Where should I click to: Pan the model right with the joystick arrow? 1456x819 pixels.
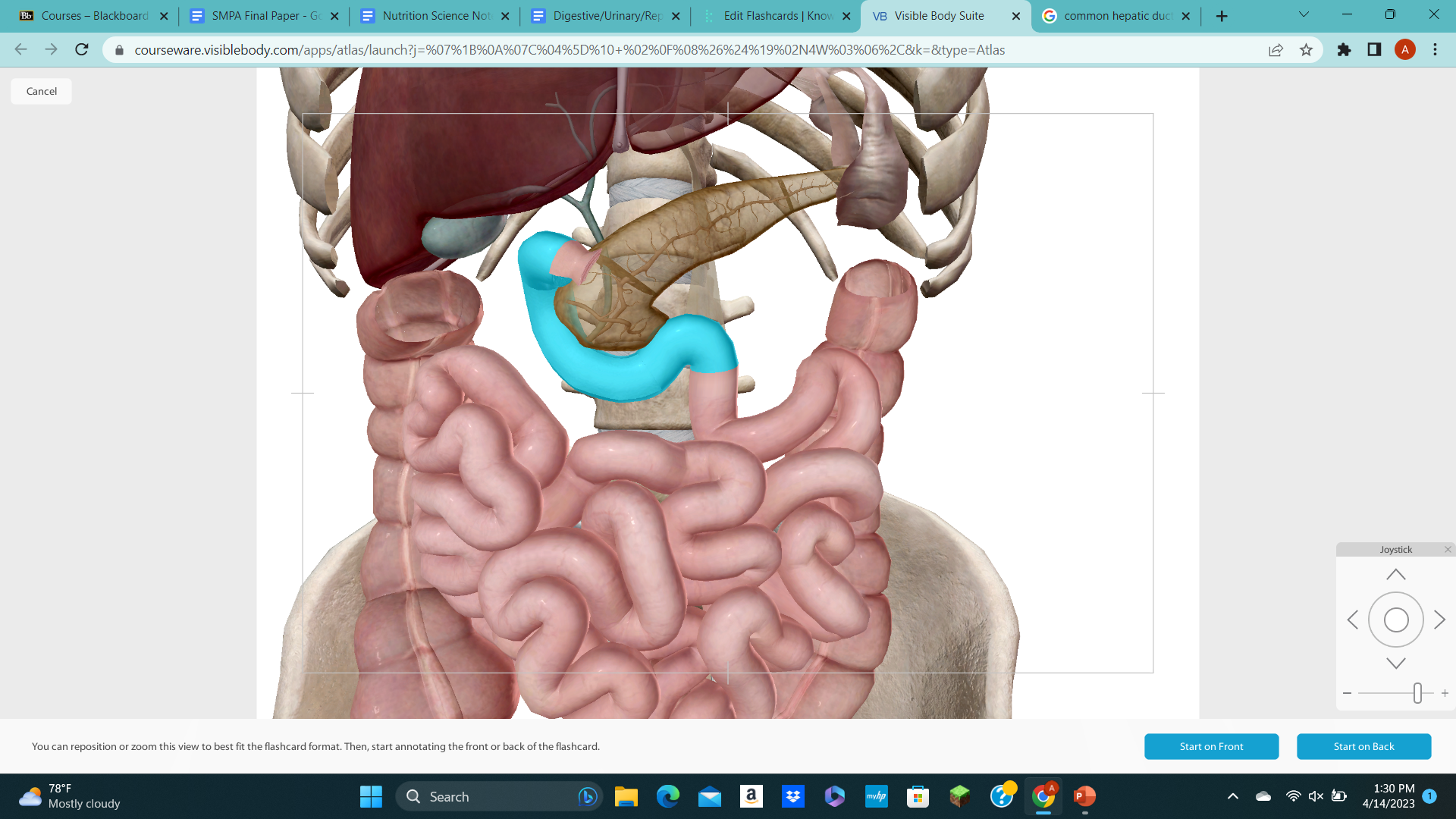tap(1439, 620)
